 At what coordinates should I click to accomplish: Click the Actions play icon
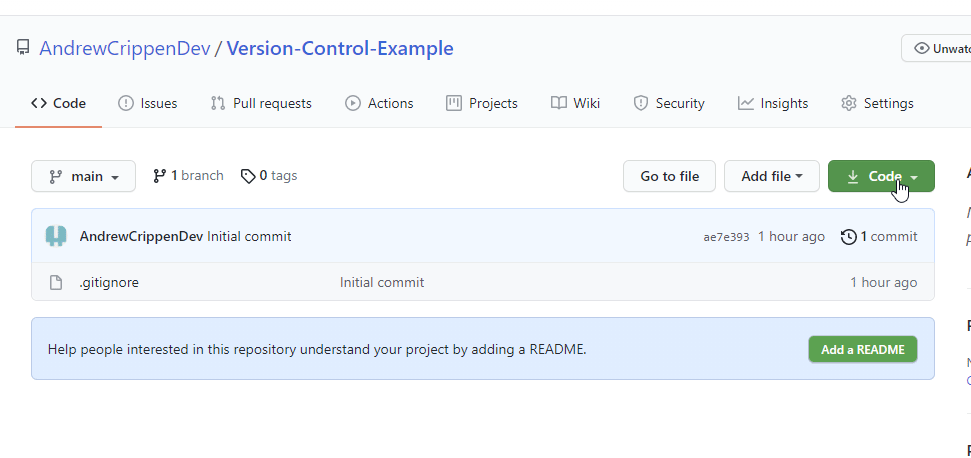pyautogui.click(x=352, y=103)
